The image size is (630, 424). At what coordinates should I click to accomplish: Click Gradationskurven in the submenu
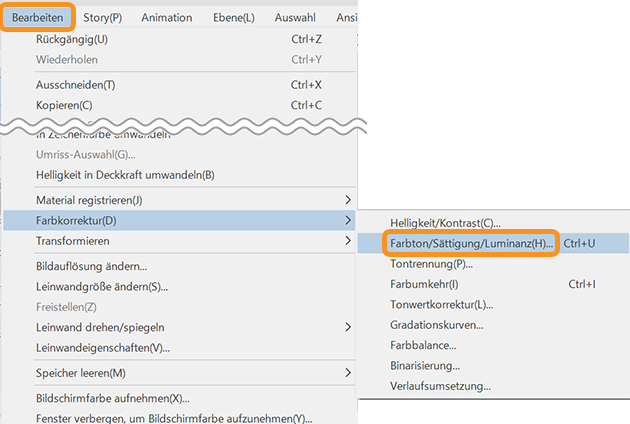pyautogui.click(x=437, y=325)
